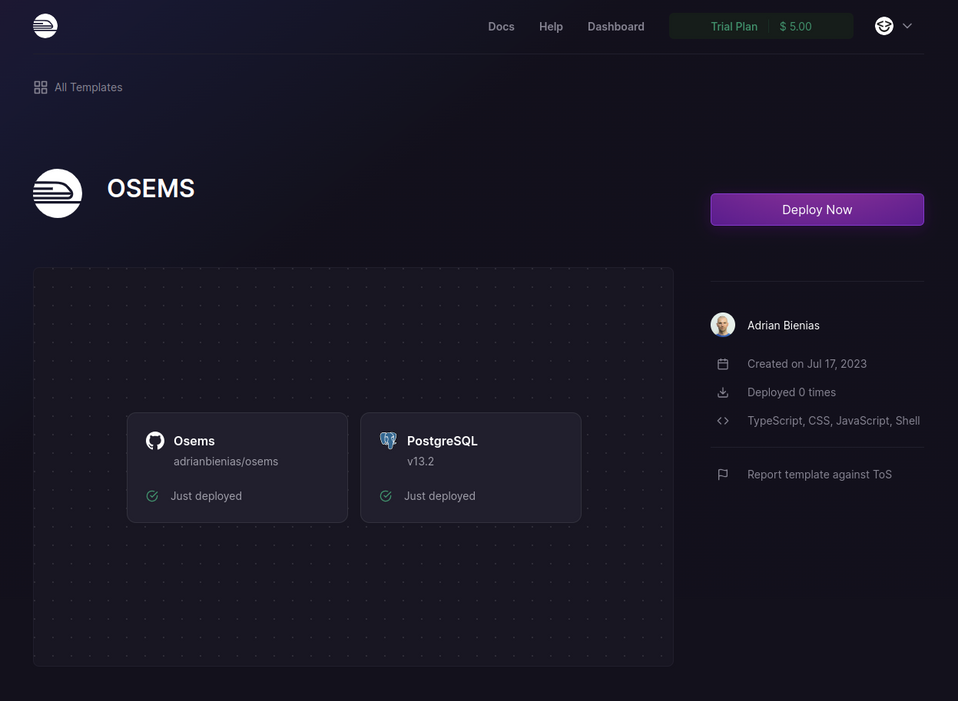Click the All Templates grid icon
Screen dimensions: 958x701
(40, 87)
